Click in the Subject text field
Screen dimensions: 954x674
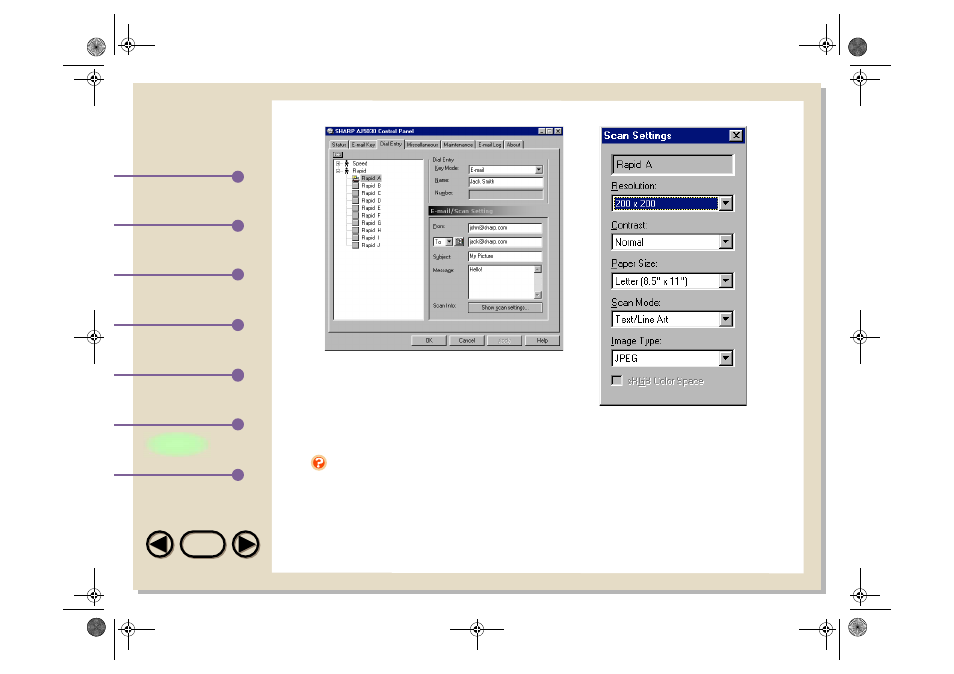coord(504,256)
